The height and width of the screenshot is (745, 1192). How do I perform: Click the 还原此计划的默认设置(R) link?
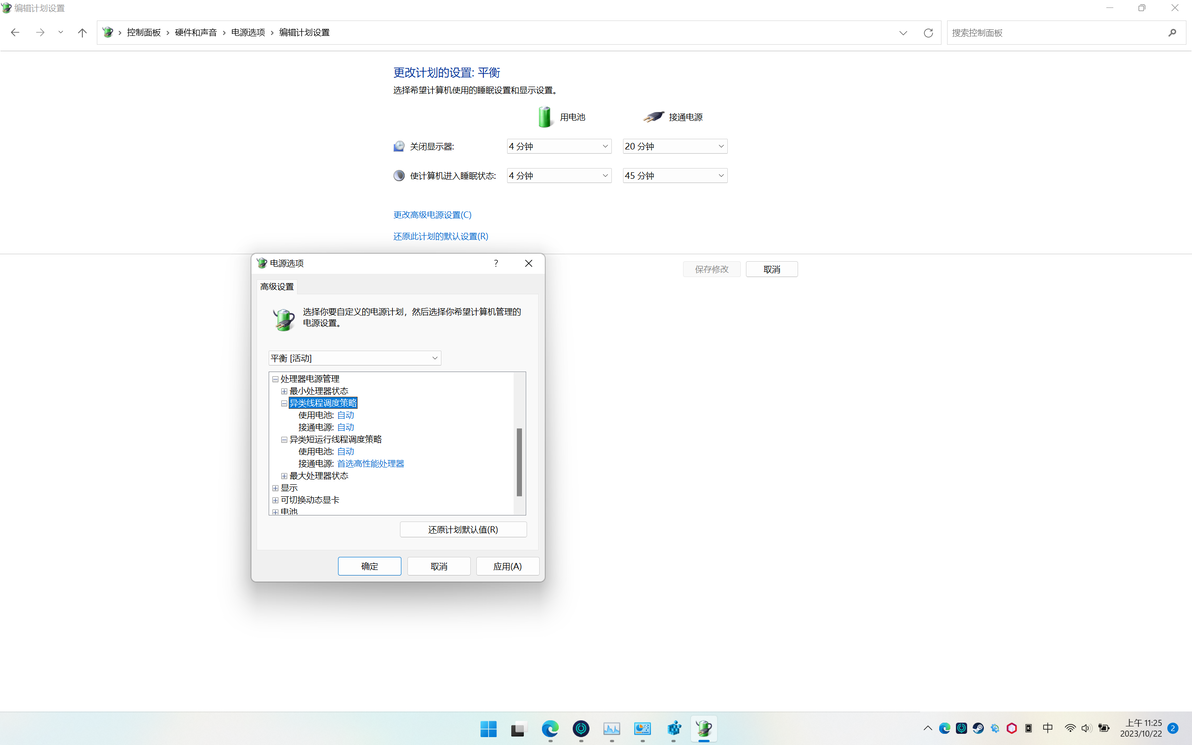440,236
